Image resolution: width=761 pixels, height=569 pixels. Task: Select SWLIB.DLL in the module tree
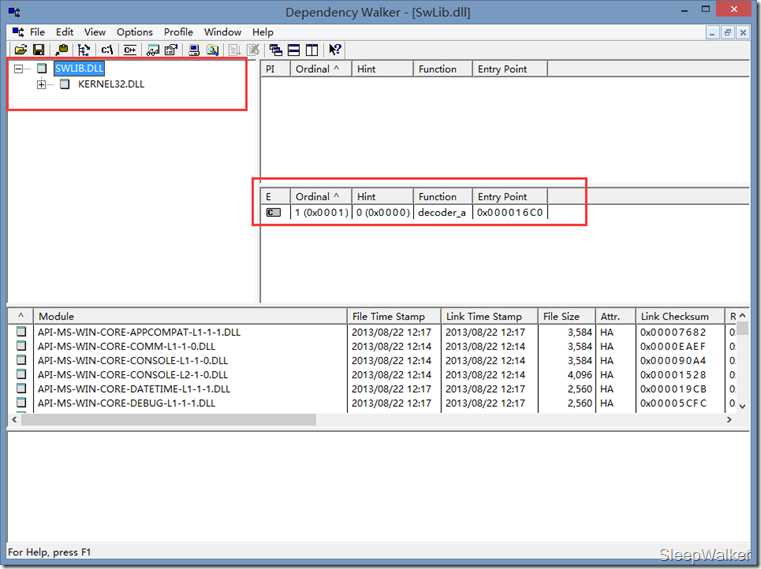click(79, 68)
